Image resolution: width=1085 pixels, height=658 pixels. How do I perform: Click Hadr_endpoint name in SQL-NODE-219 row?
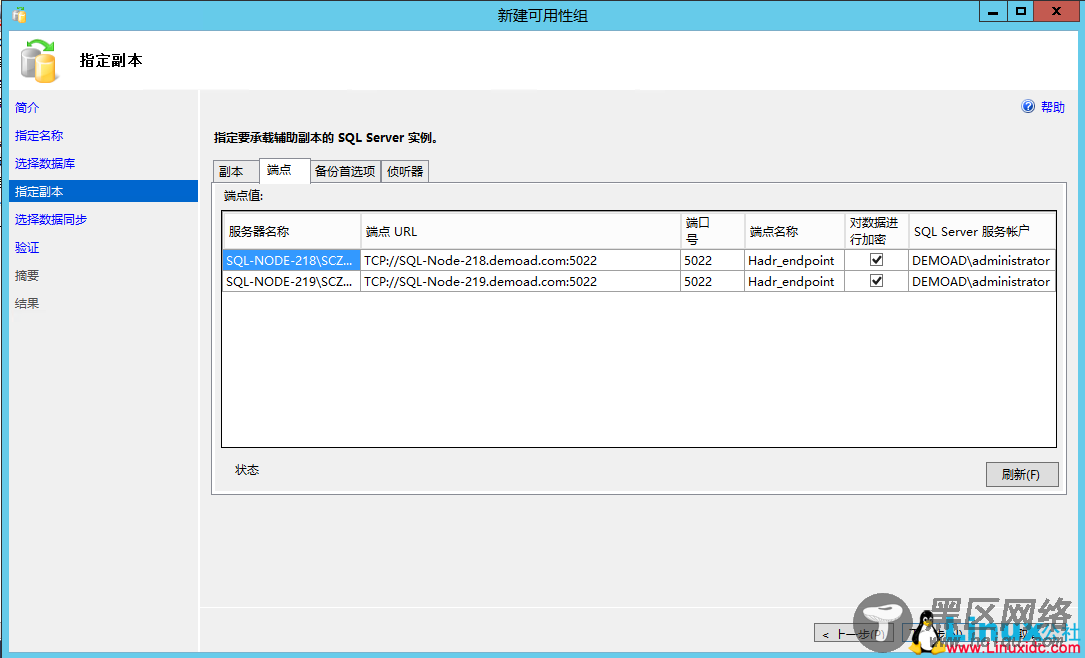(x=794, y=281)
